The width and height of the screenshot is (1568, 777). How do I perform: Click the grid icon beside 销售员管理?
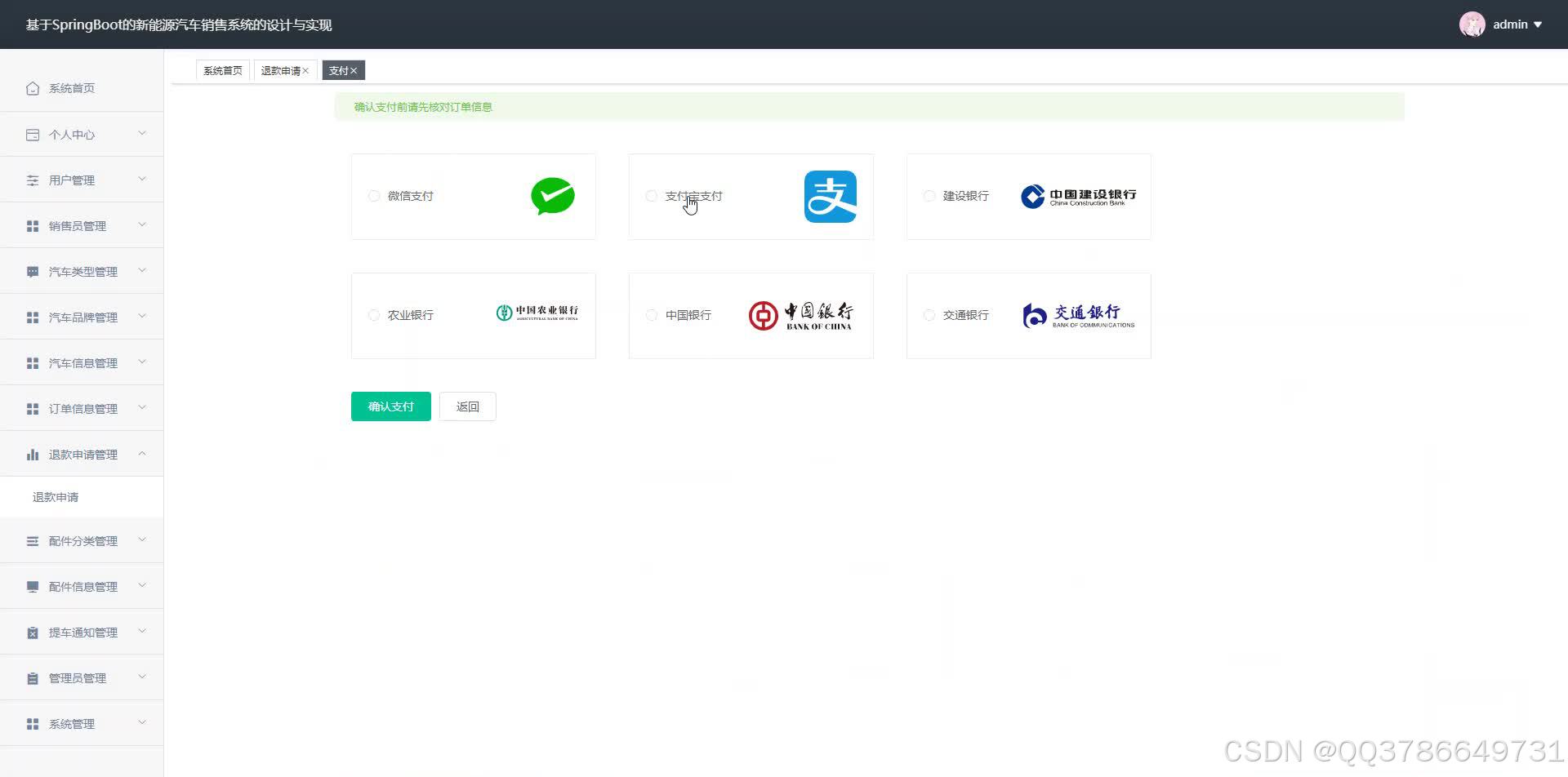point(33,226)
